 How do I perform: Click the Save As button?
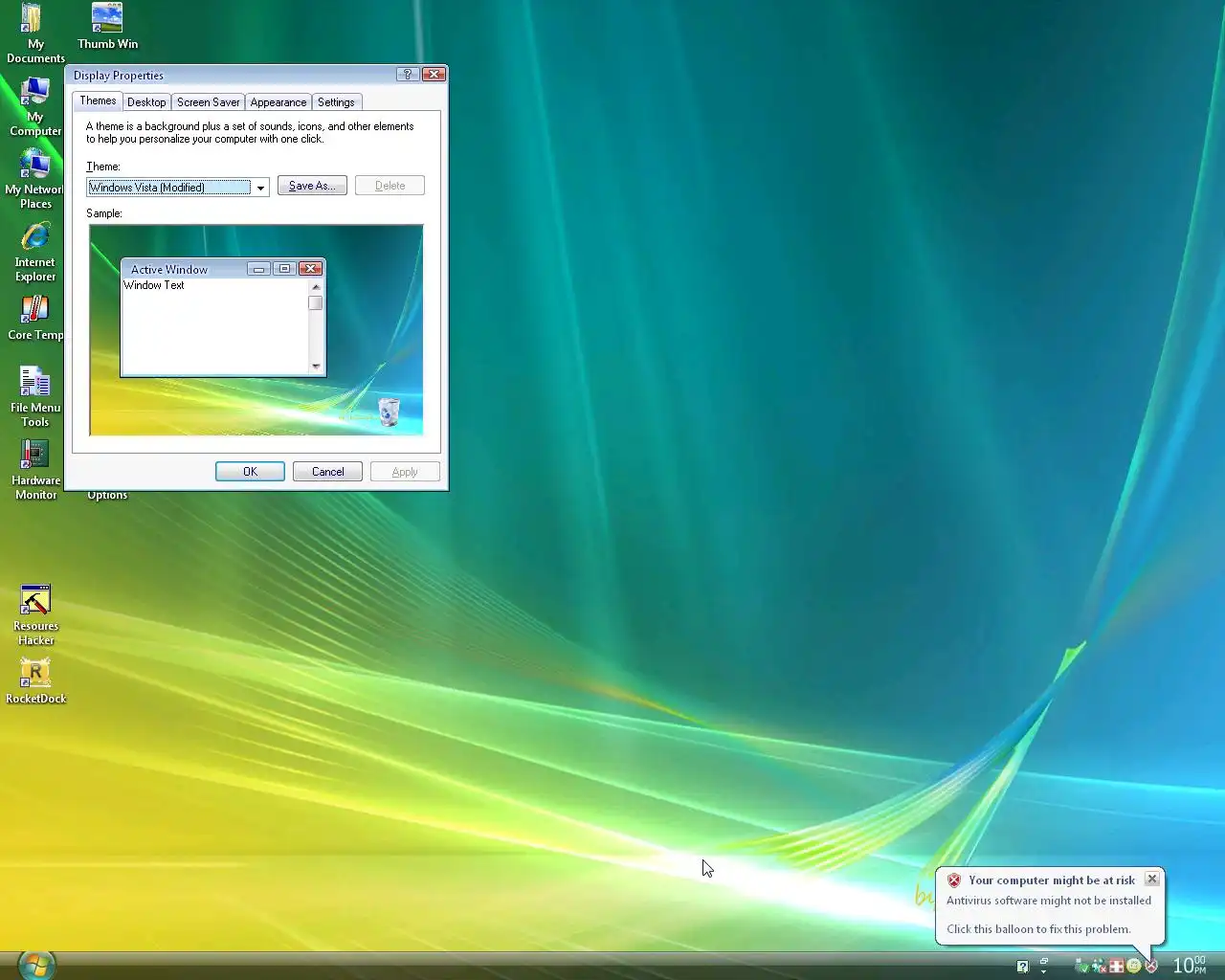click(x=312, y=186)
